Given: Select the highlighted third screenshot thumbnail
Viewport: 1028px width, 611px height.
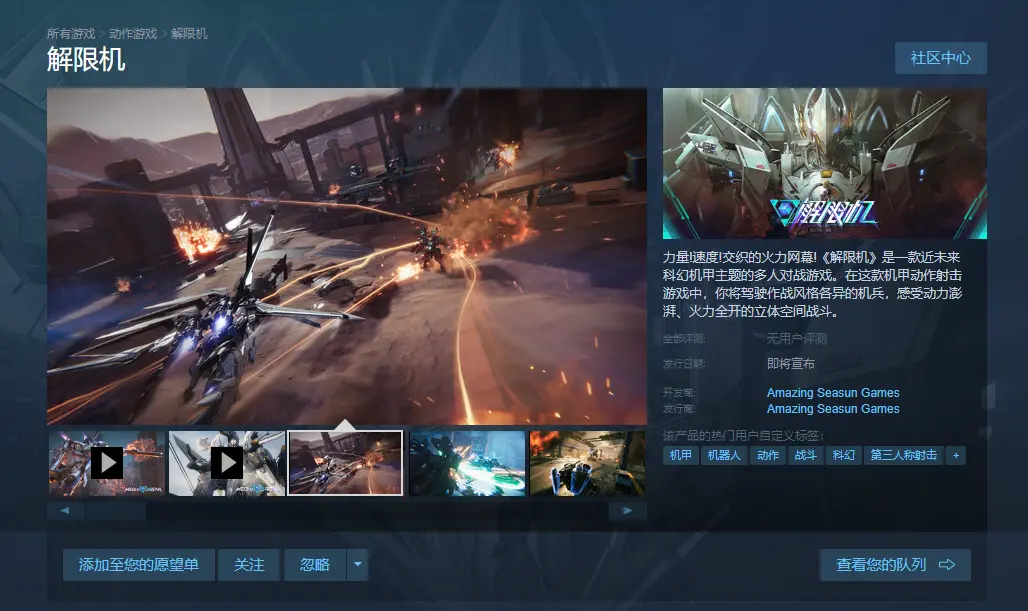Looking at the screenshot, I should [x=346, y=463].
